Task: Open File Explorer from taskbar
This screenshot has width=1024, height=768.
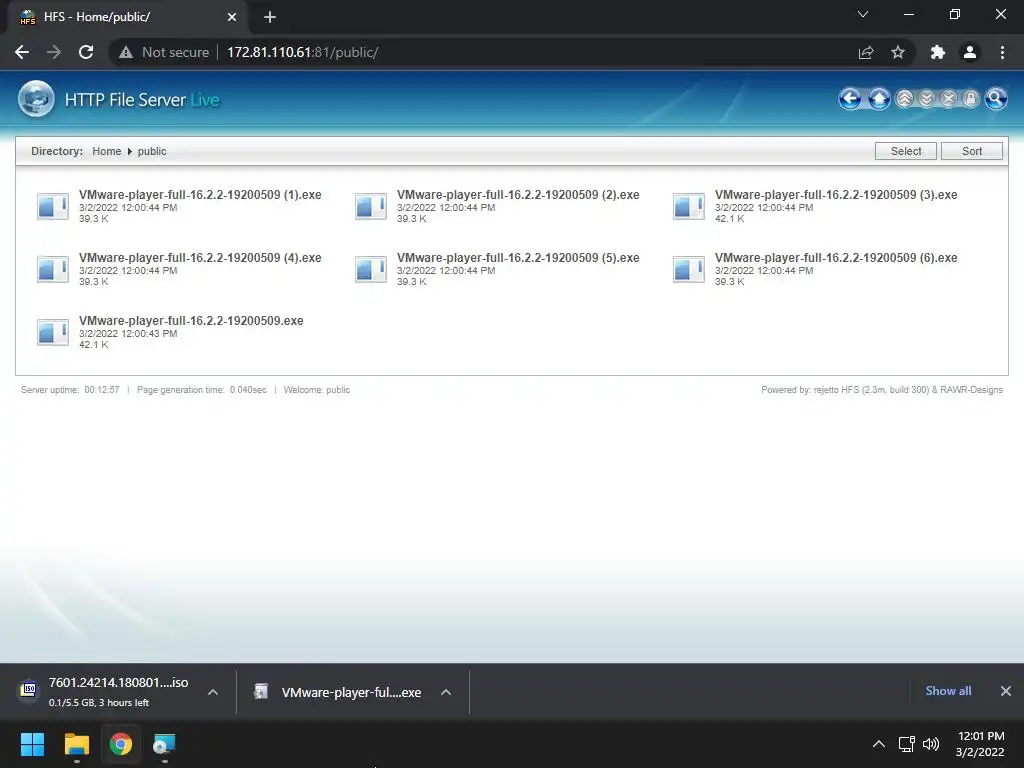Action: (x=76, y=744)
